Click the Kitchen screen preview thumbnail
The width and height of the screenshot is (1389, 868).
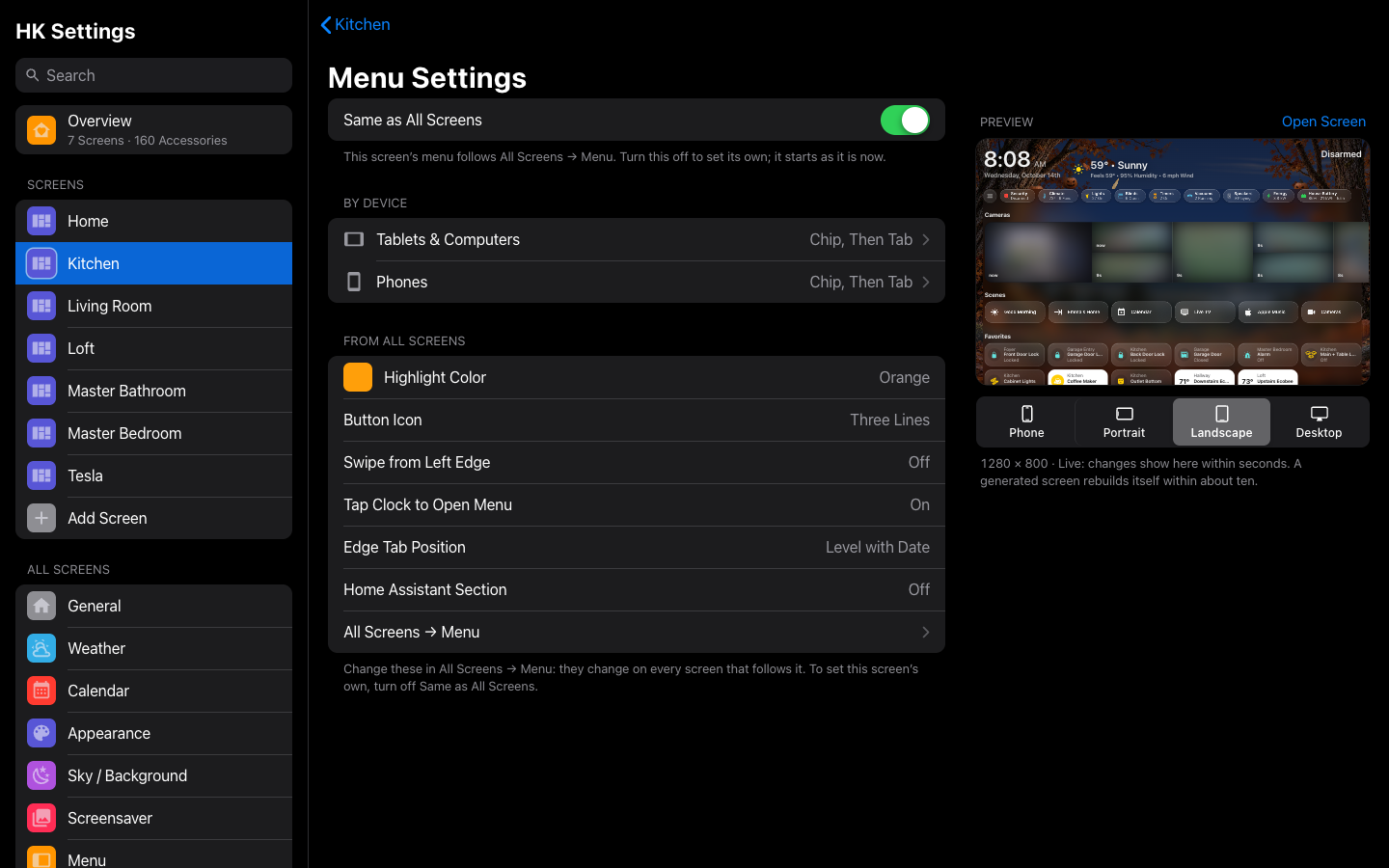coord(1173,261)
